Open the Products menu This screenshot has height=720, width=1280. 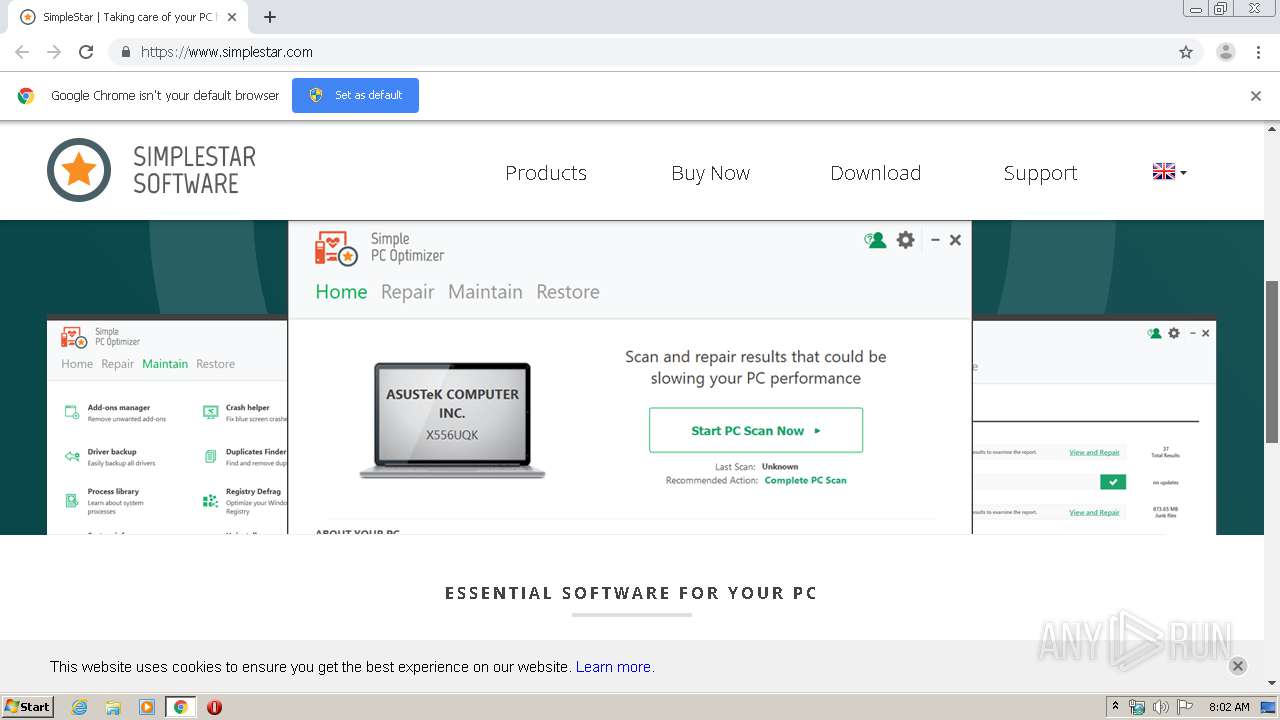click(546, 173)
